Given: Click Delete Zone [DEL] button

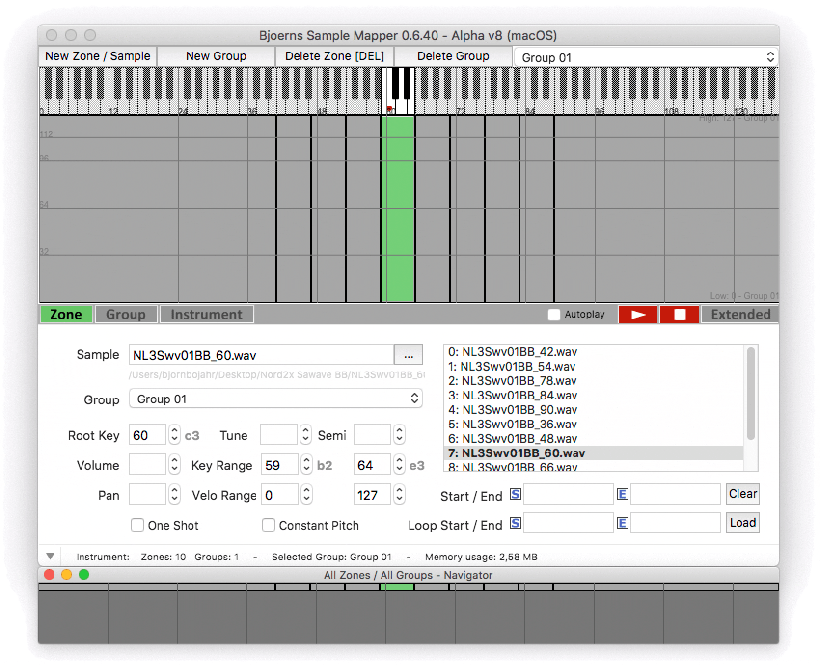Looking at the screenshot, I should tap(334, 56).
